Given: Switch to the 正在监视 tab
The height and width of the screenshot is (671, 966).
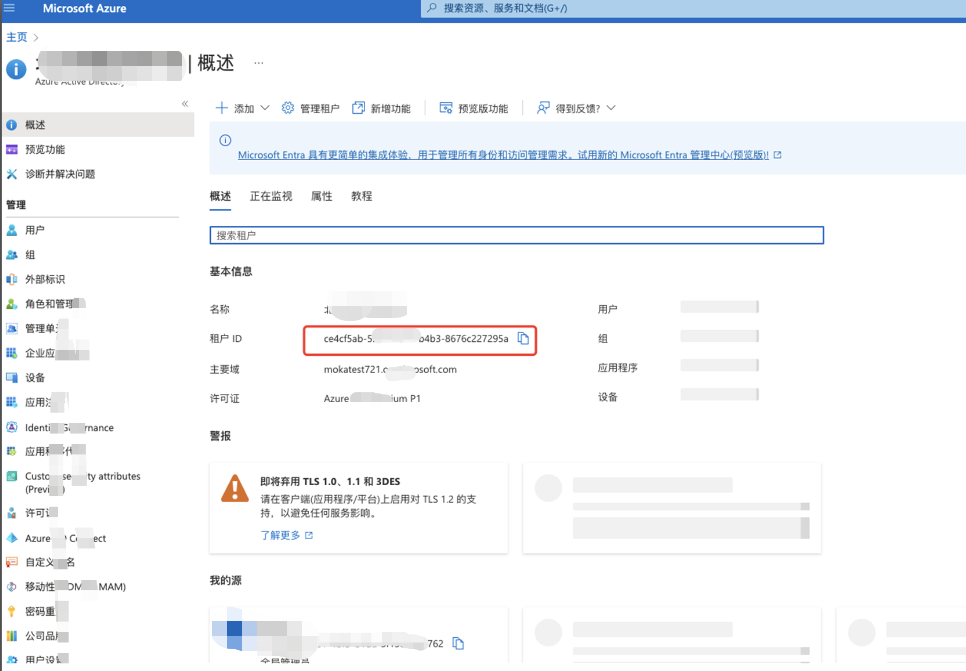Looking at the screenshot, I should point(271,196).
